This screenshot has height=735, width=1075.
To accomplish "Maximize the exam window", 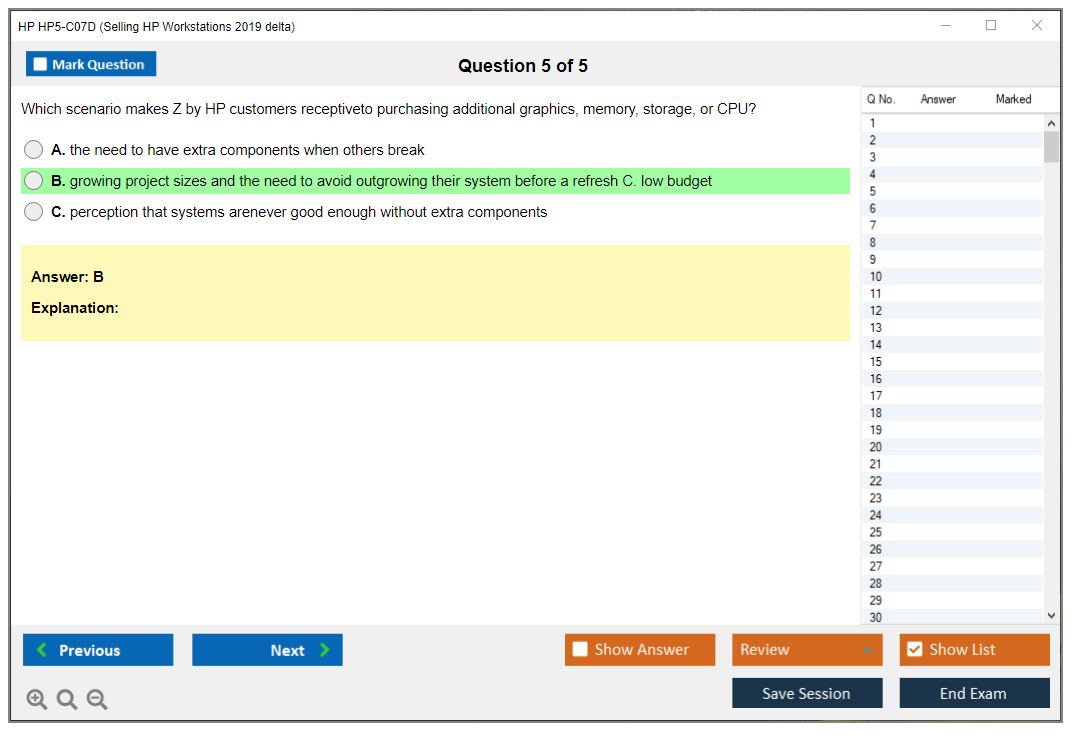I will click(991, 26).
